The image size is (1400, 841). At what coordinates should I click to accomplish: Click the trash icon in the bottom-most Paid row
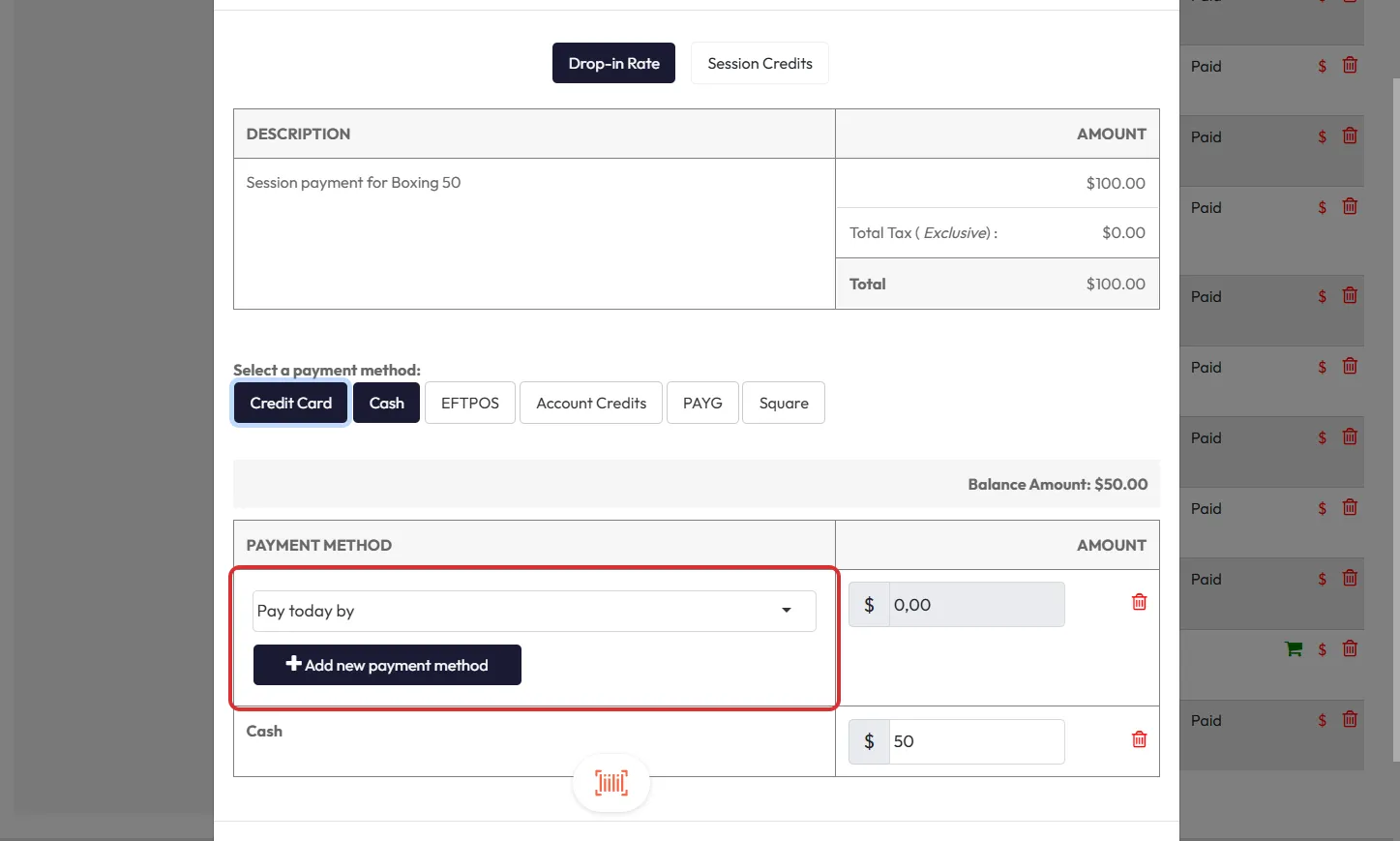[1350, 719]
